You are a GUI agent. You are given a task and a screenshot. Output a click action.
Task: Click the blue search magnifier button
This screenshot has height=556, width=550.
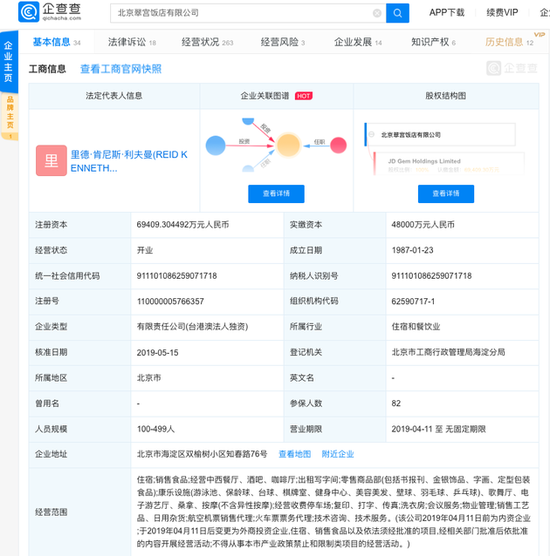(397, 13)
